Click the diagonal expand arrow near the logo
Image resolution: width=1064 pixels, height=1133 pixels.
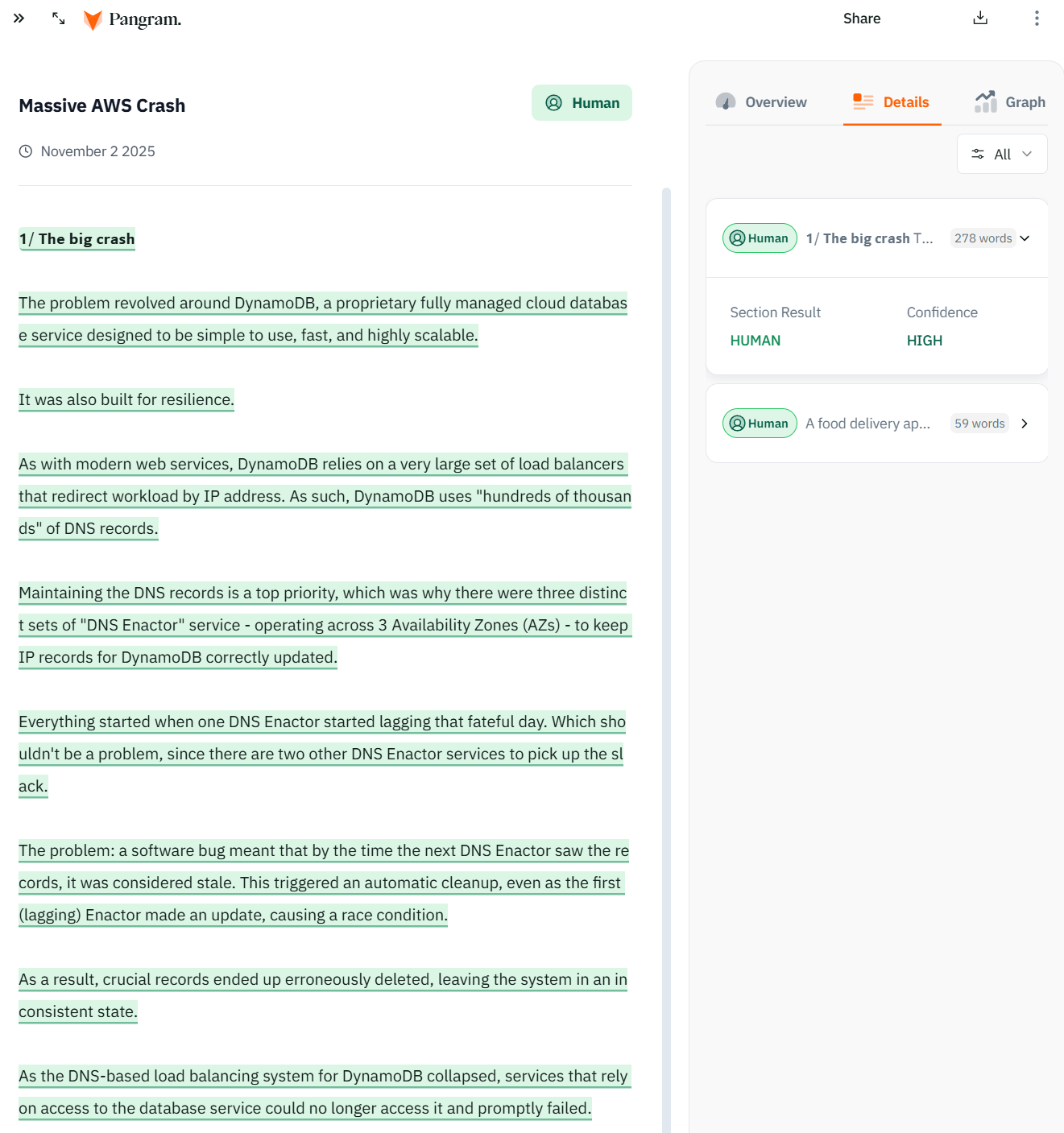click(x=57, y=19)
